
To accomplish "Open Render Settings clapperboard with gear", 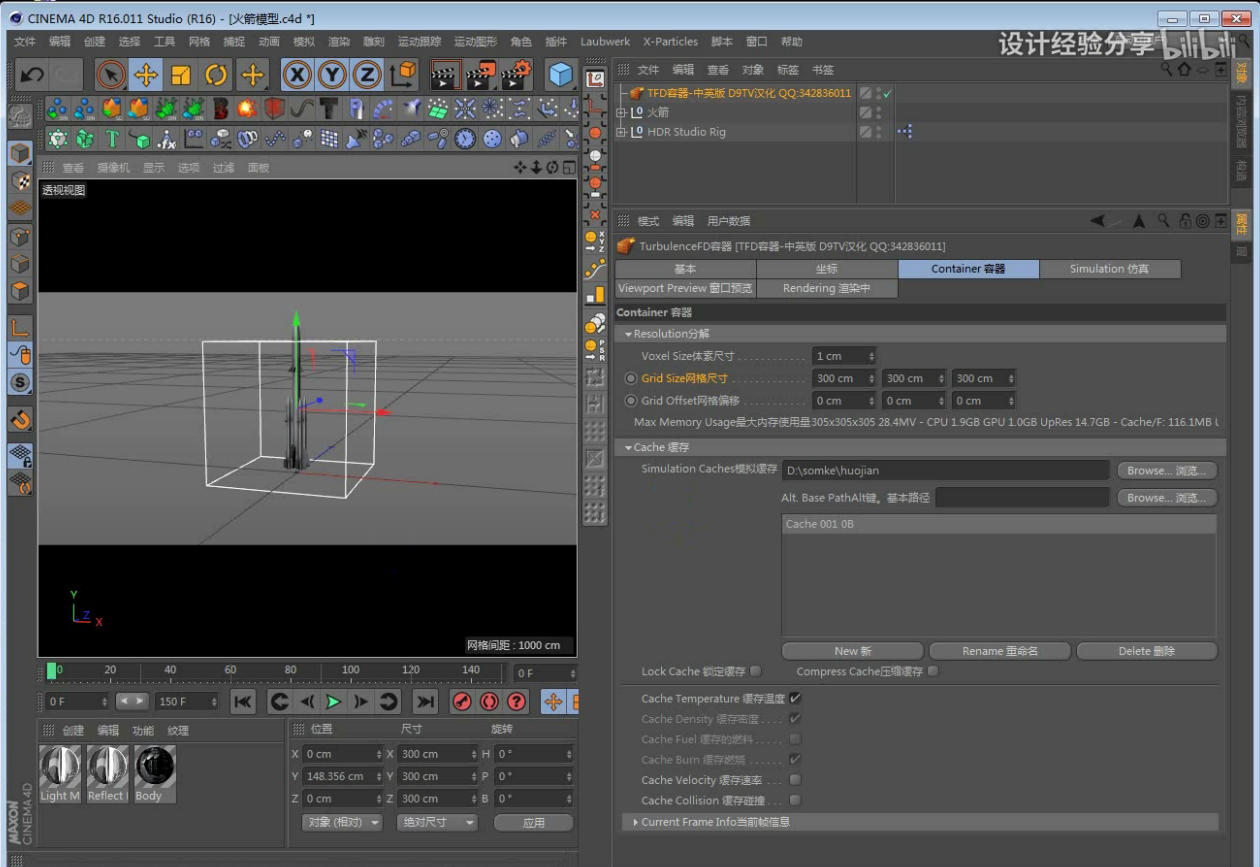I will [516, 75].
